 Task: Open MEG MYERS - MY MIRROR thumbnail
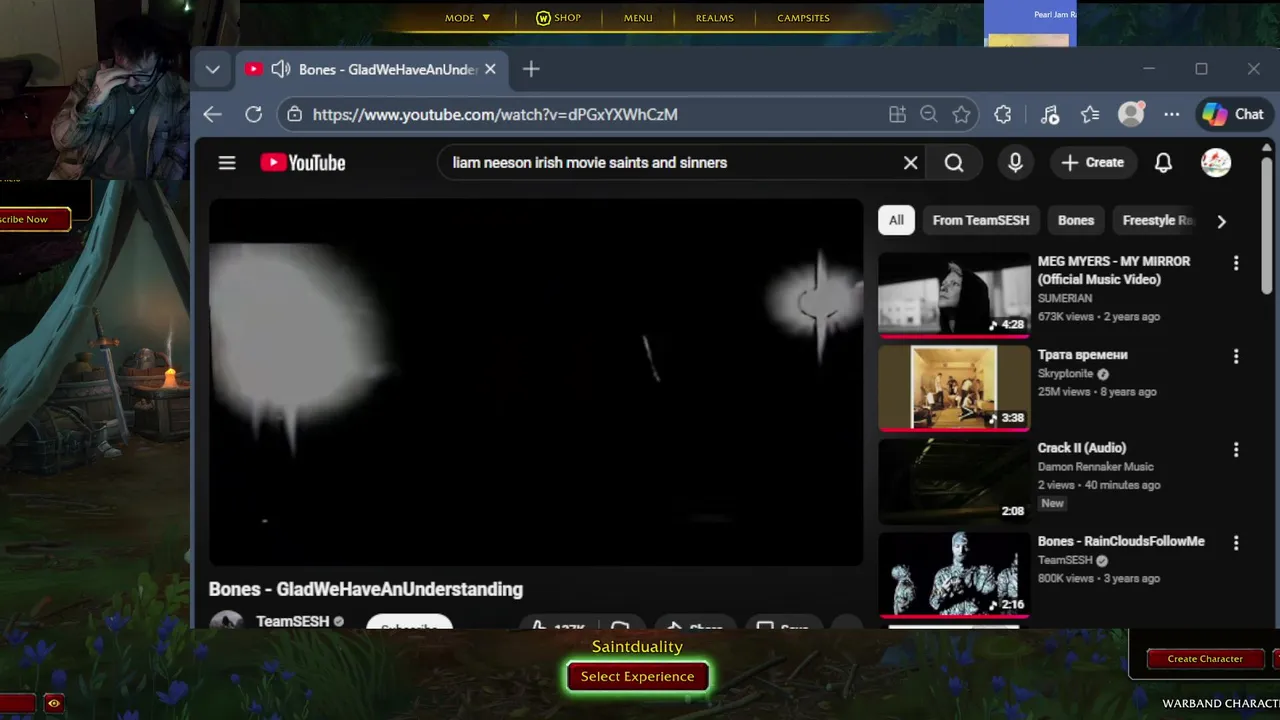(954, 294)
